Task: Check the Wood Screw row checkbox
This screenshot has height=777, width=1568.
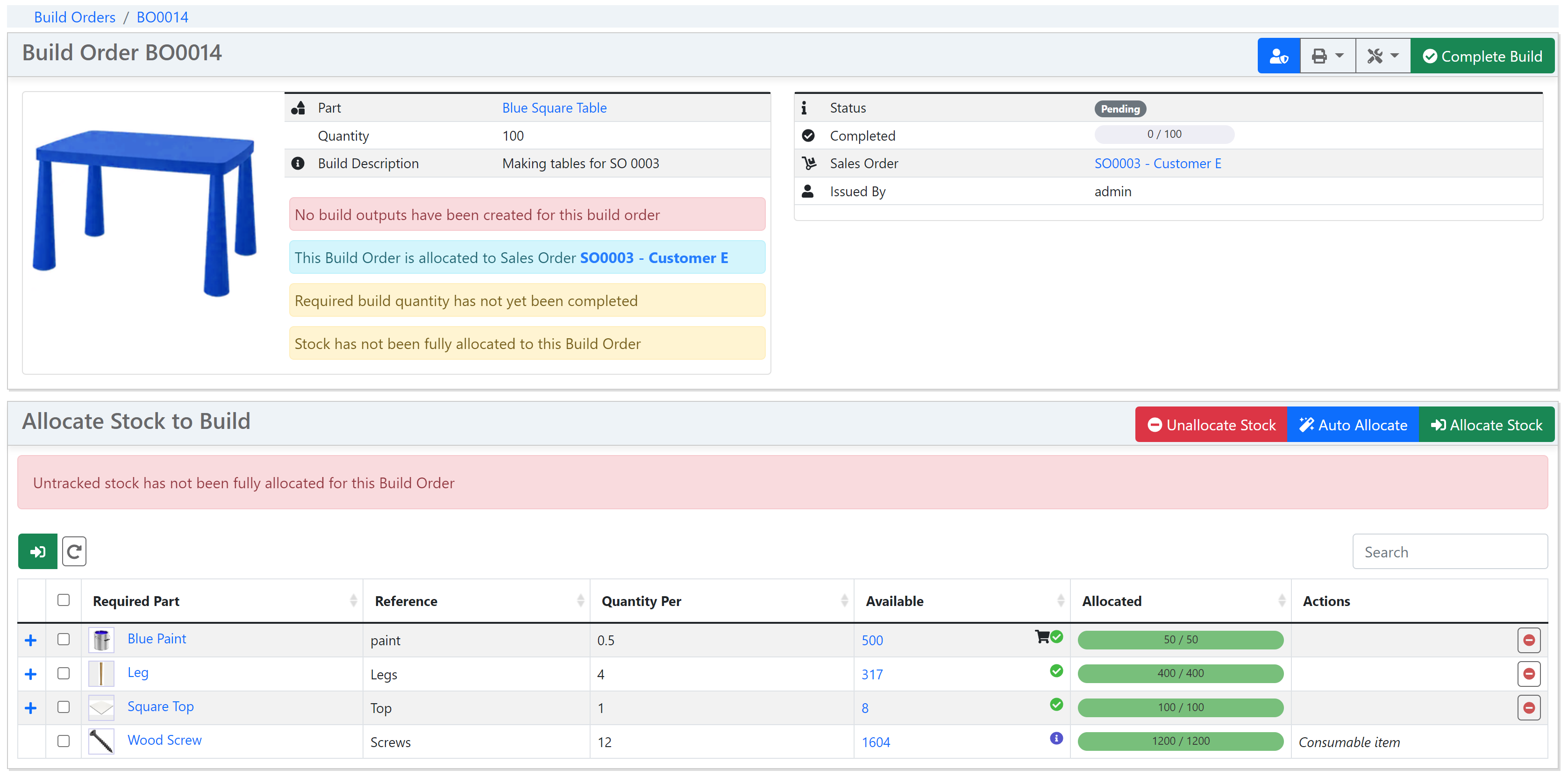Action: 63,741
